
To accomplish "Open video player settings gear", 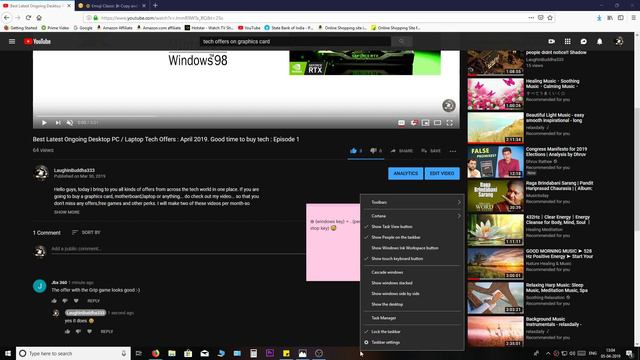I will tap(413, 122).
